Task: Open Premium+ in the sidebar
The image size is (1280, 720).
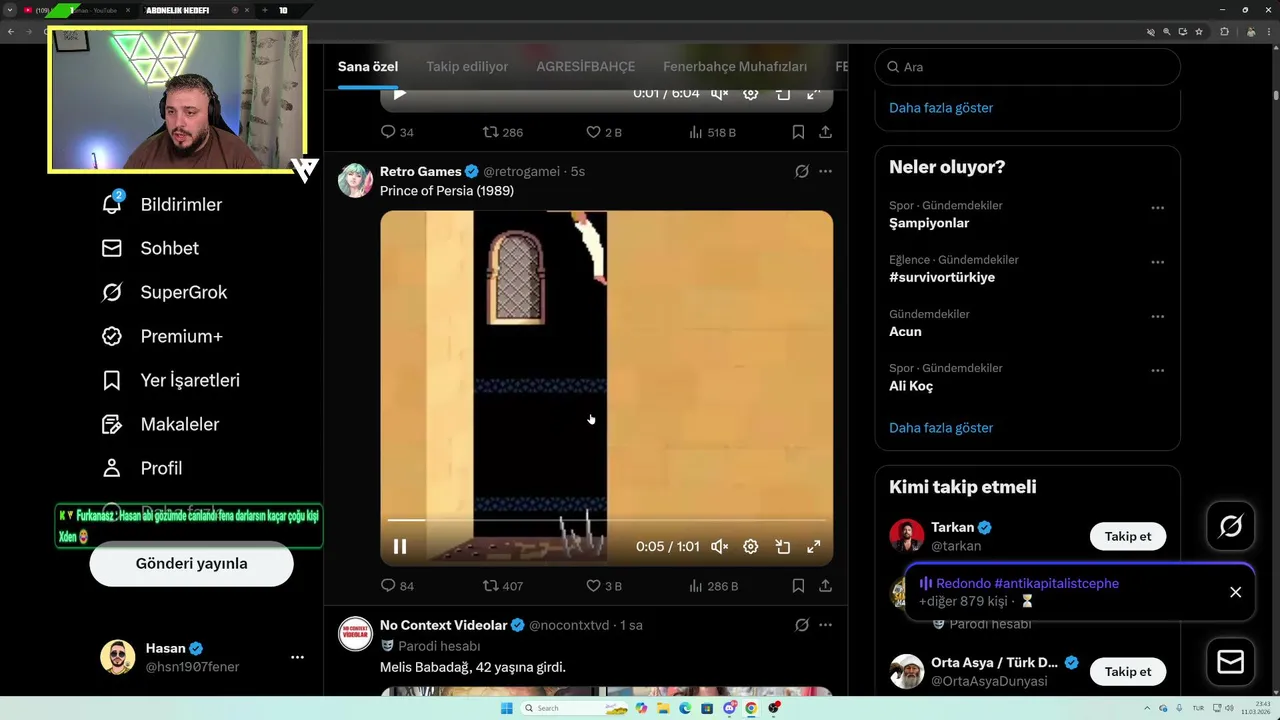Action: [162, 336]
